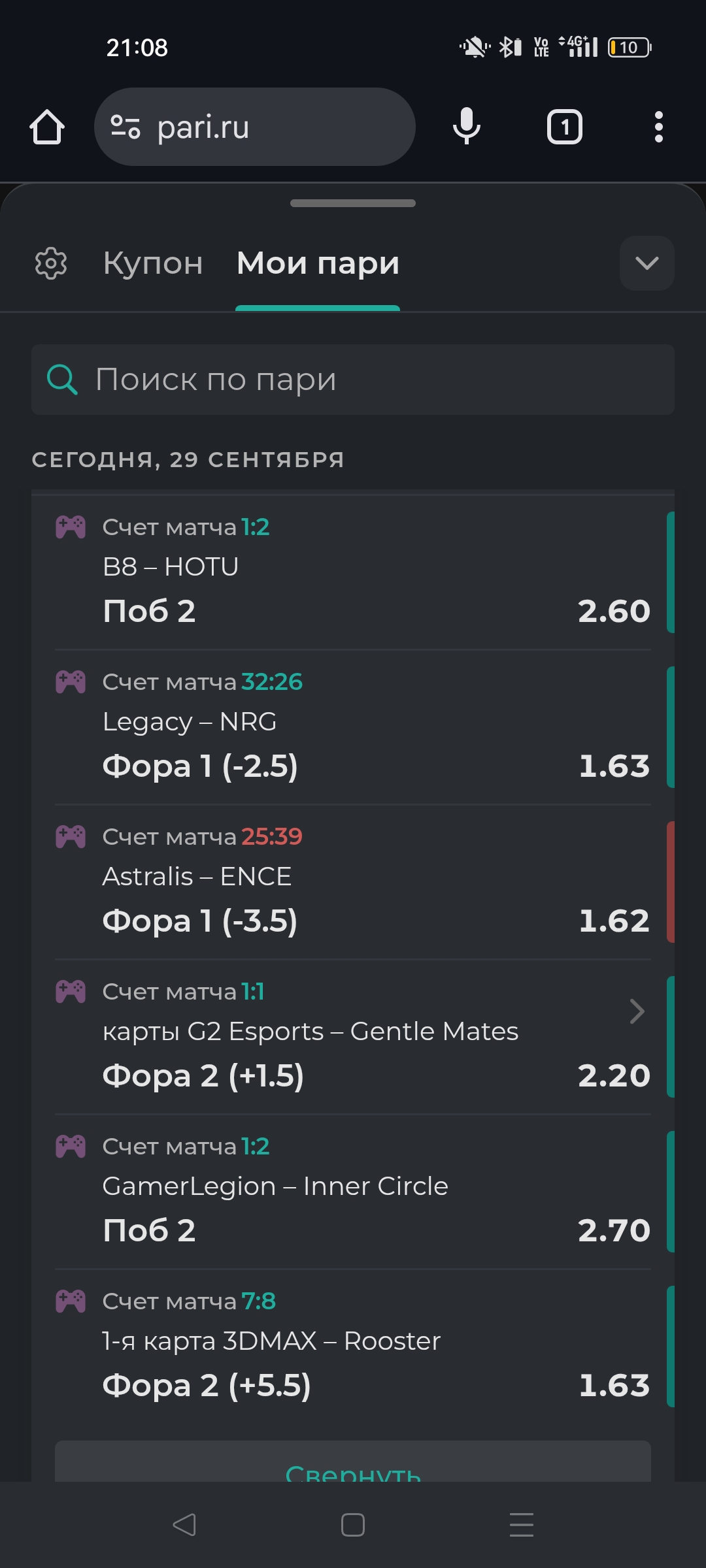The height and width of the screenshot is (1568, 706).
Task: Collapse the panel with the chevron-down button
Action: pos(647,263)
